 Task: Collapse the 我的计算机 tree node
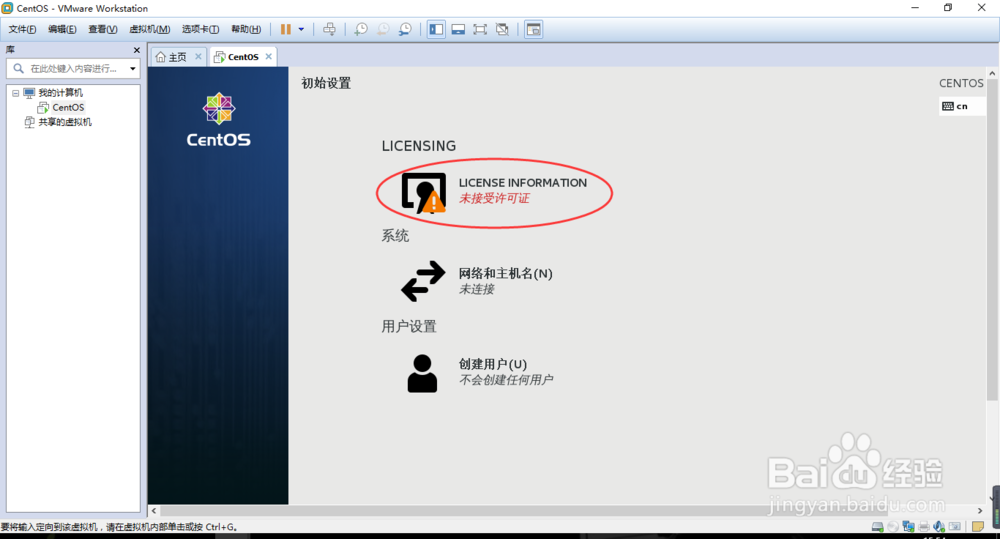click(15, 93)
